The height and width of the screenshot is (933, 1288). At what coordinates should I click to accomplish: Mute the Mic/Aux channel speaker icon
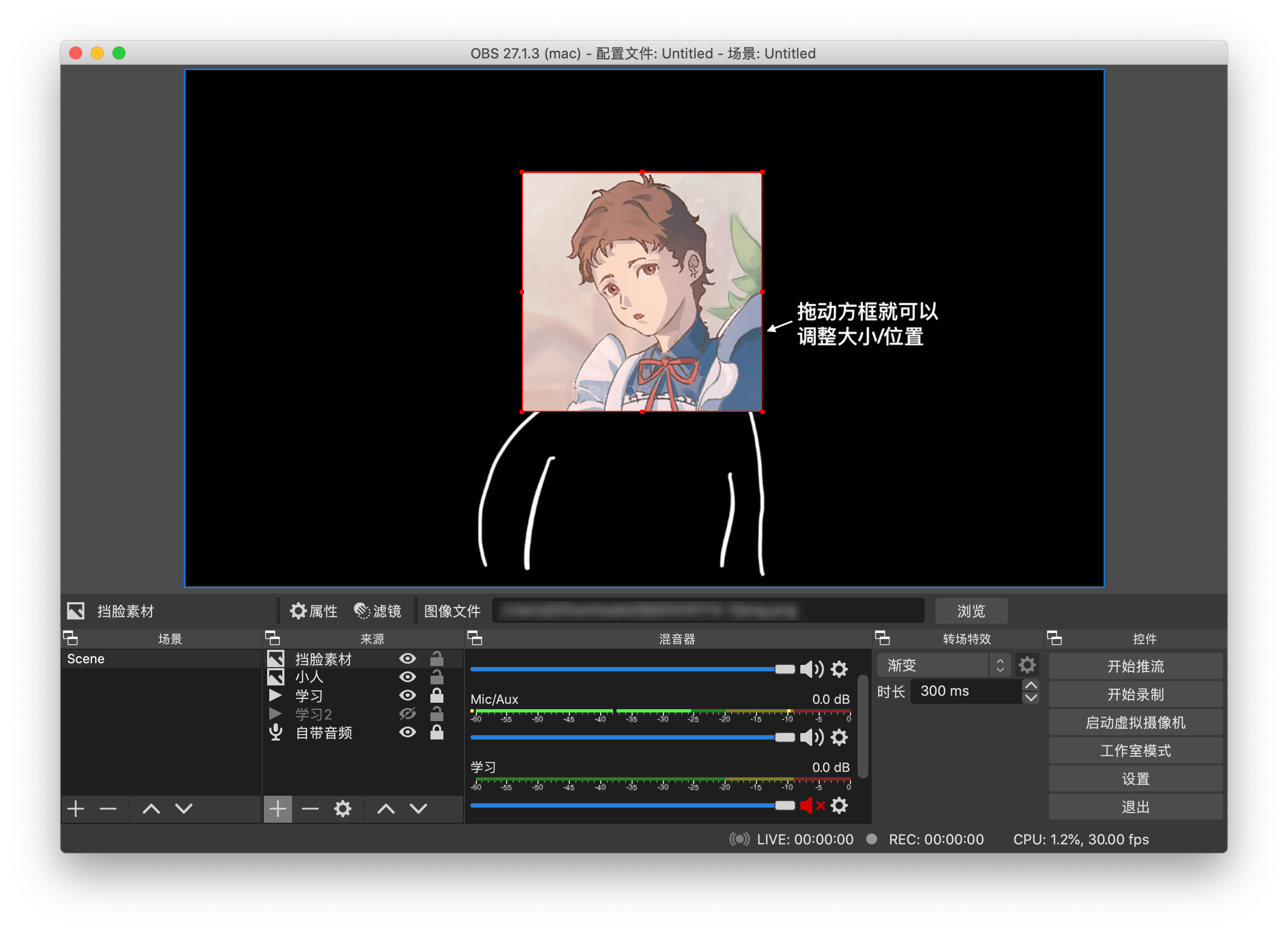click(x=812, y=738)
